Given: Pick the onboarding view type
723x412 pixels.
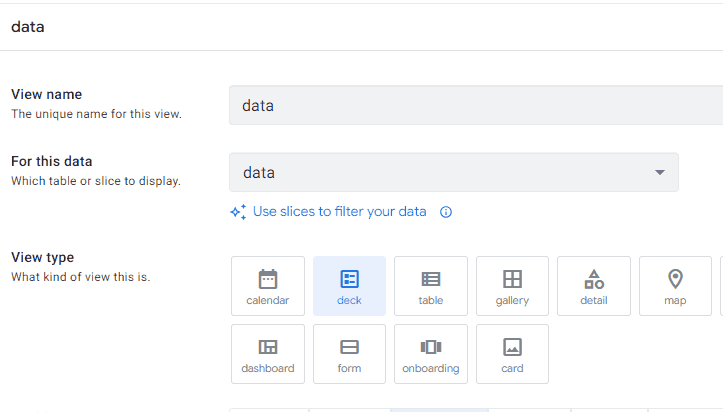Looking at the screenshot, I should tap(430, 354).
